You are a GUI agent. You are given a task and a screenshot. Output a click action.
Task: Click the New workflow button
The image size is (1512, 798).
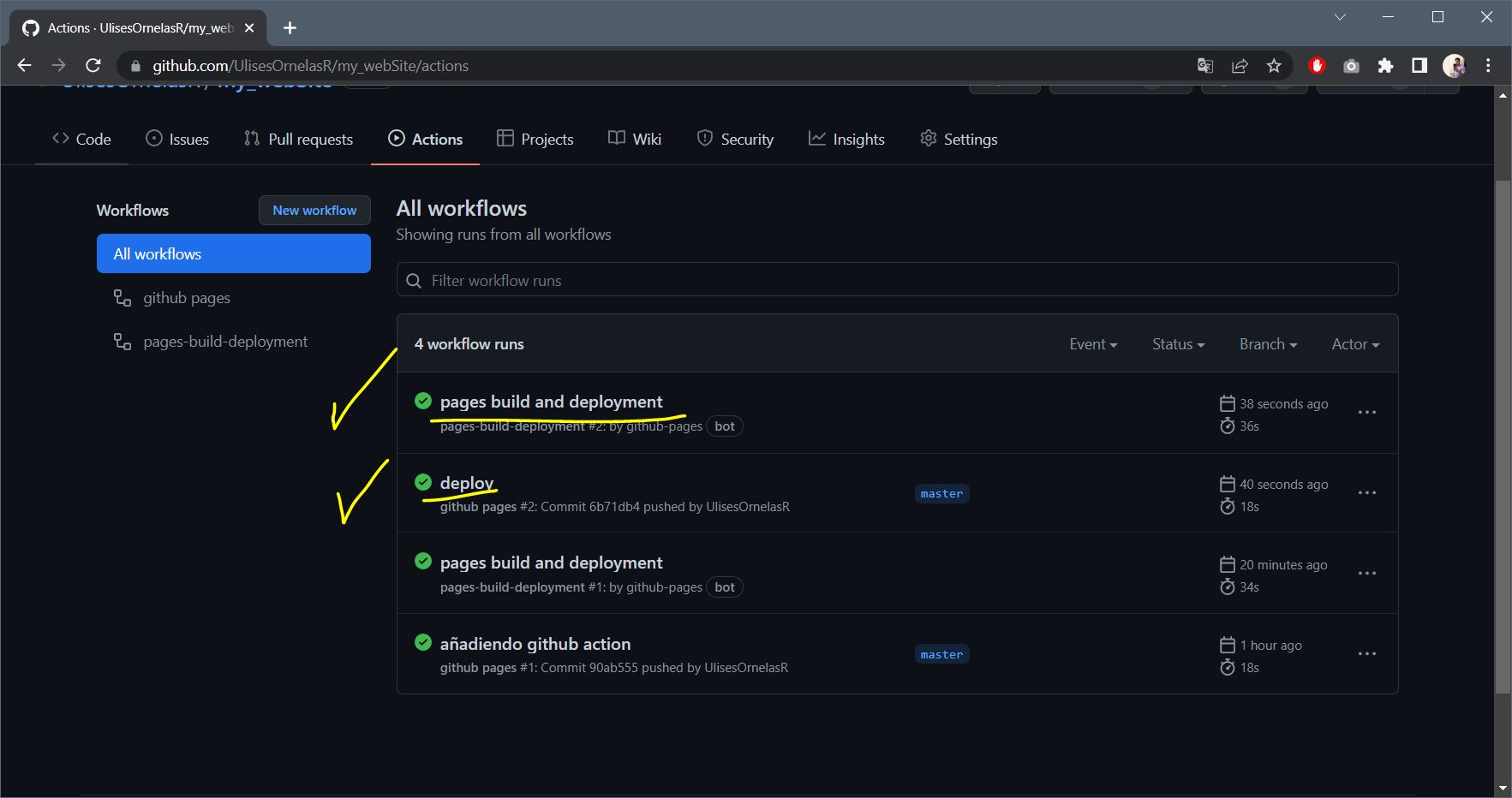pyautogui.click(x=314, y=210)
